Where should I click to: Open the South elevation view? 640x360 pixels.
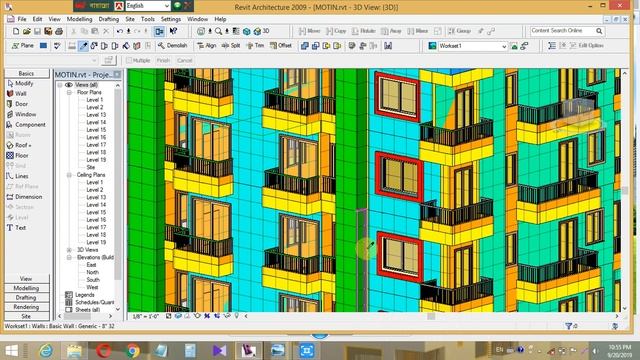pyautogui.click(x=93, y=280)
